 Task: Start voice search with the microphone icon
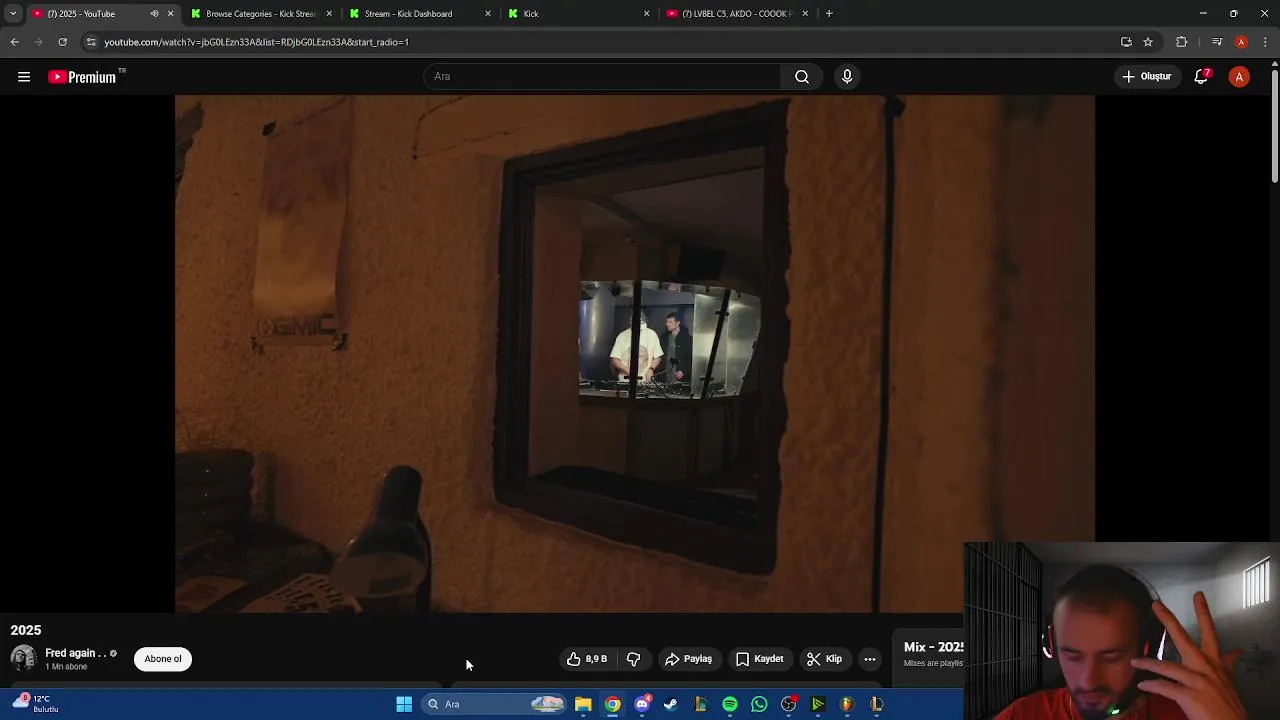tap(847, 77)
